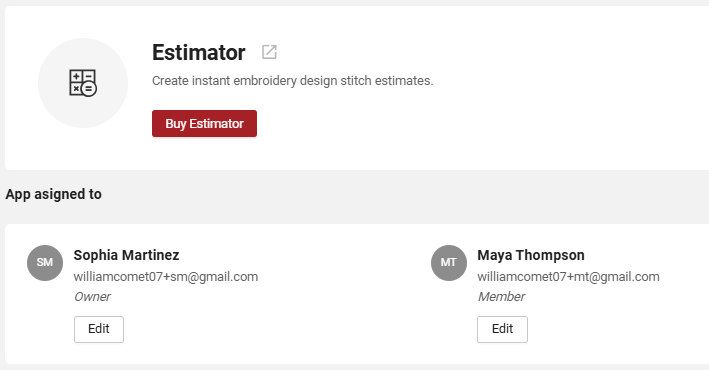This screenshot has height=370, width=709.
Task: Edit Sophia Martinez's app assignment
Action: pos(99,329)
